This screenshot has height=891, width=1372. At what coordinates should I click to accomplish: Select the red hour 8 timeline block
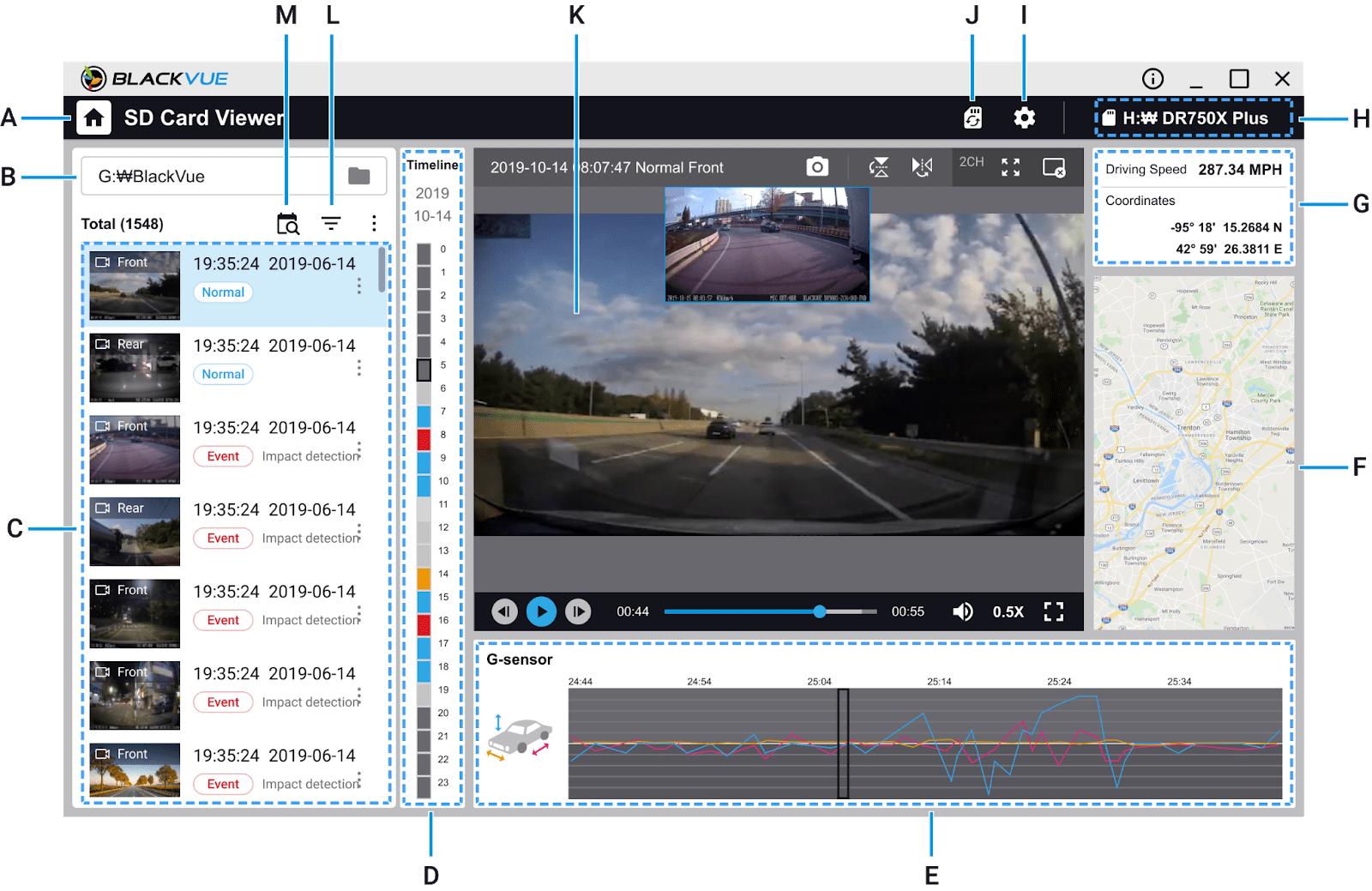[x=424, y=439]
